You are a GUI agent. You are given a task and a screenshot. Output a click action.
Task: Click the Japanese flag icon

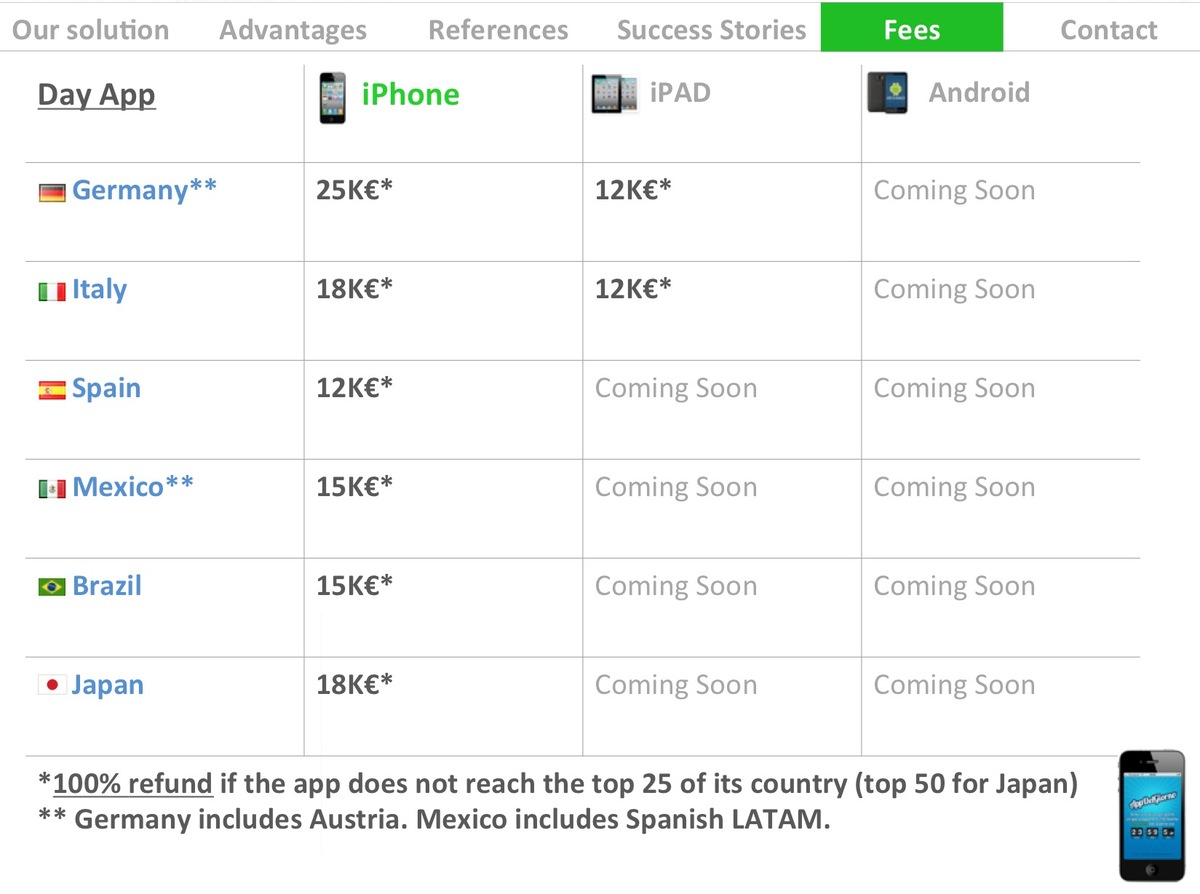point(52,686)
